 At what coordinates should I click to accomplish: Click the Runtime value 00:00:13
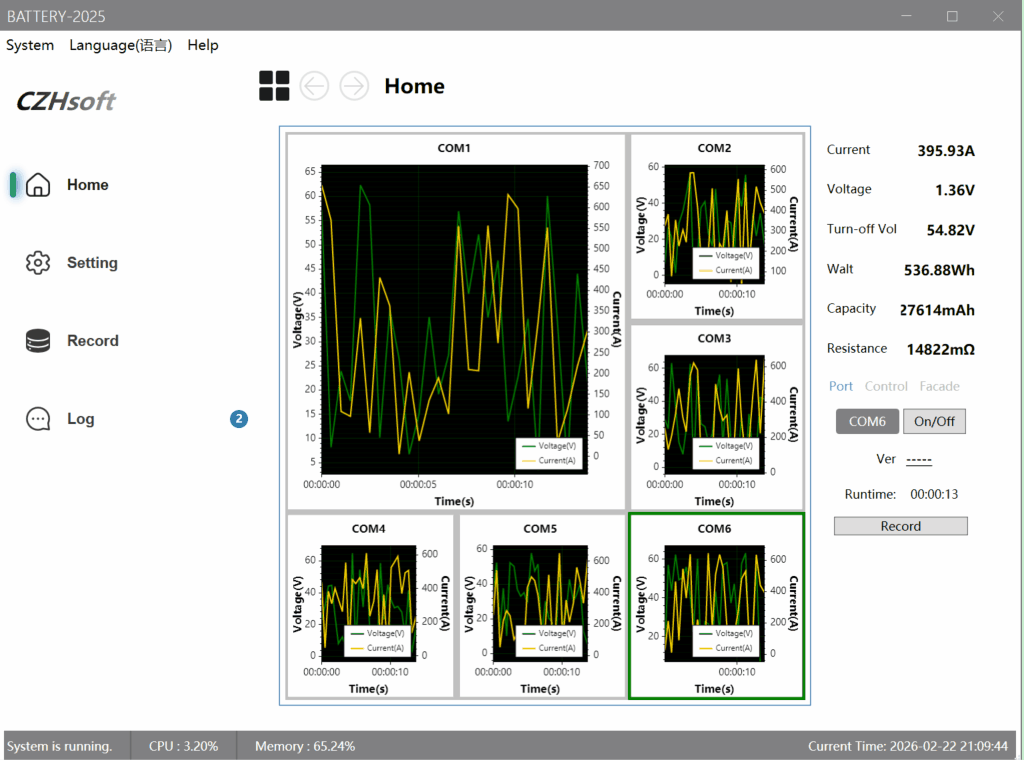934,494
